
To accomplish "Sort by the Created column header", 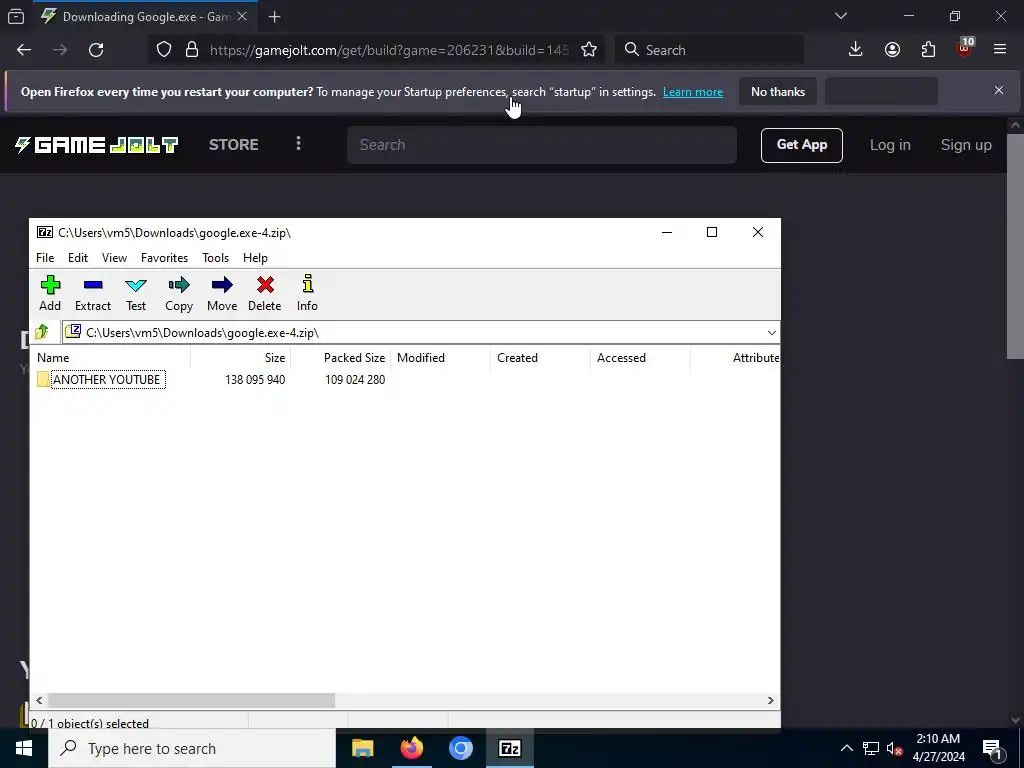I will click(540, 358).
